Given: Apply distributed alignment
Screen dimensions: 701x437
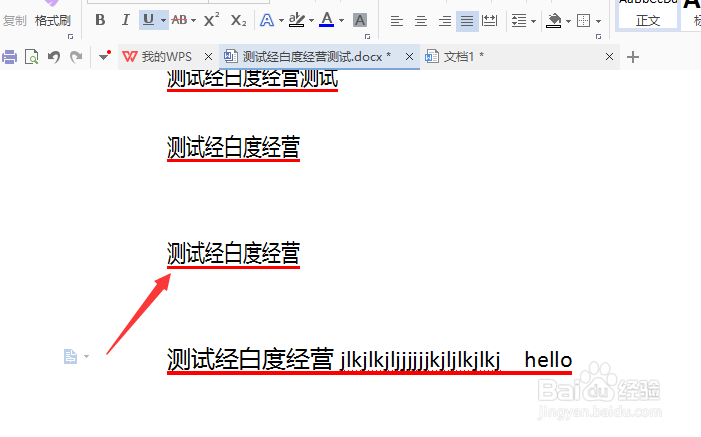Looking at the screenshot, I should point(490,21).
